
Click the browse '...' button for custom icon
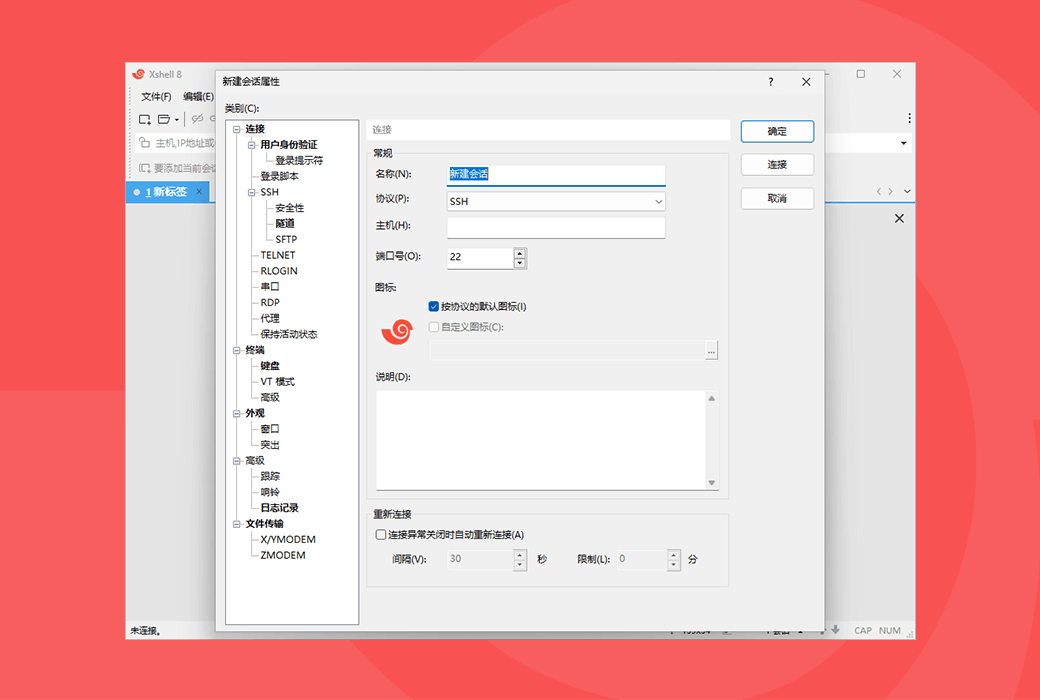(x=711, y=350)
